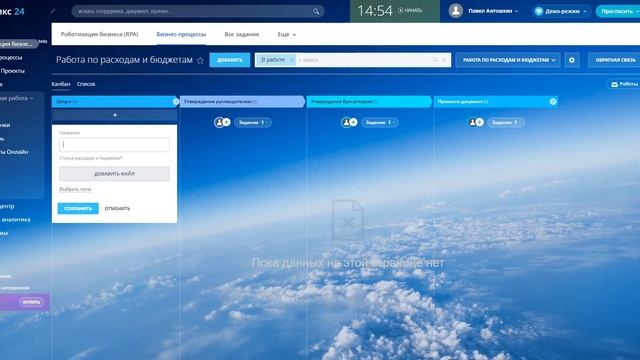The height and width of the screenshot is (360, 640).
Task: Open the Павел Антошкин user menu
Action: 493,11
